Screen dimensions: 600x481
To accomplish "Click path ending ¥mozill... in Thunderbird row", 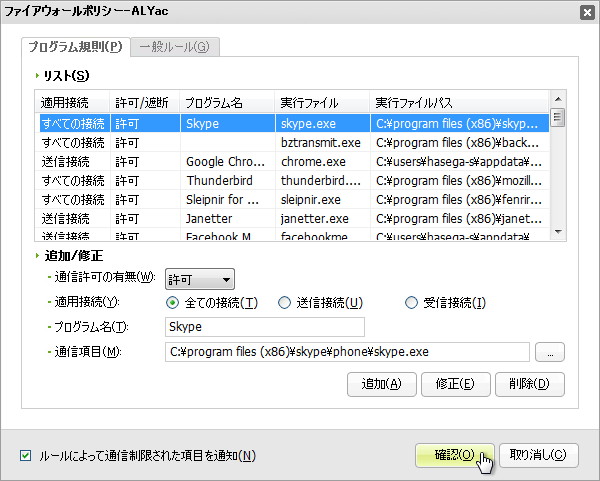I will 459,180.
